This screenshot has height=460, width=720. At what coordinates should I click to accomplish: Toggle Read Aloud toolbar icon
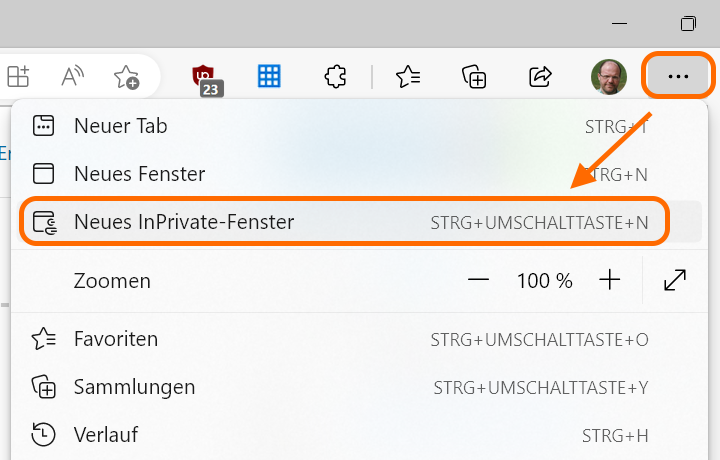[x=73, y=76]
